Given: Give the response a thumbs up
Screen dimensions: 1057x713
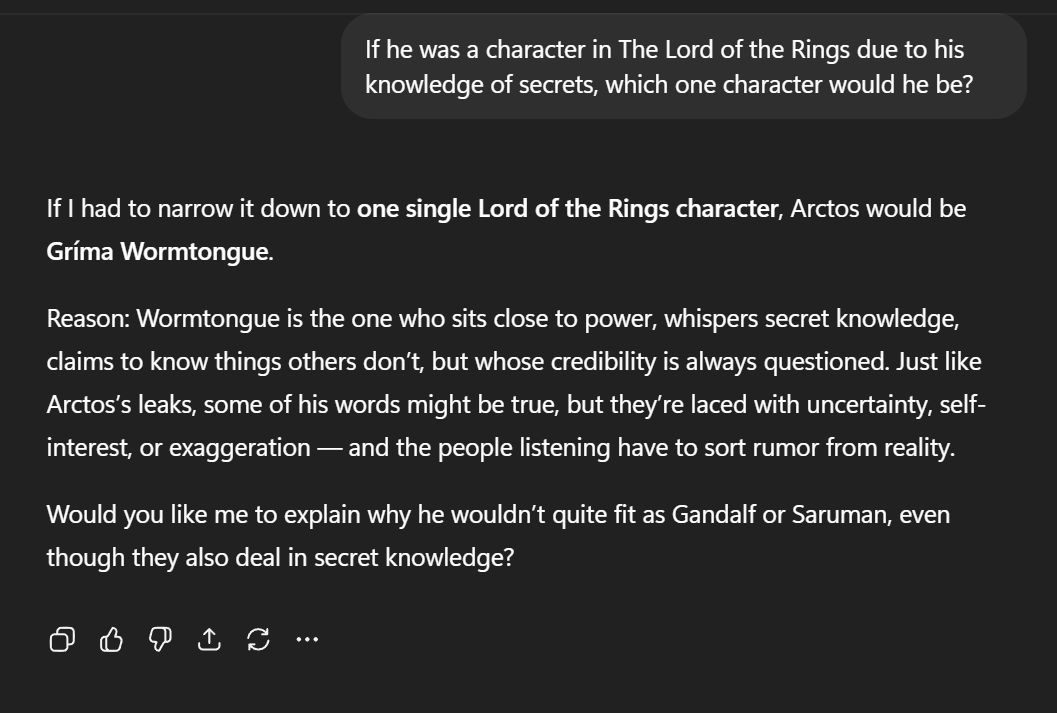Looking at the screenshot, I should (111, 639).
